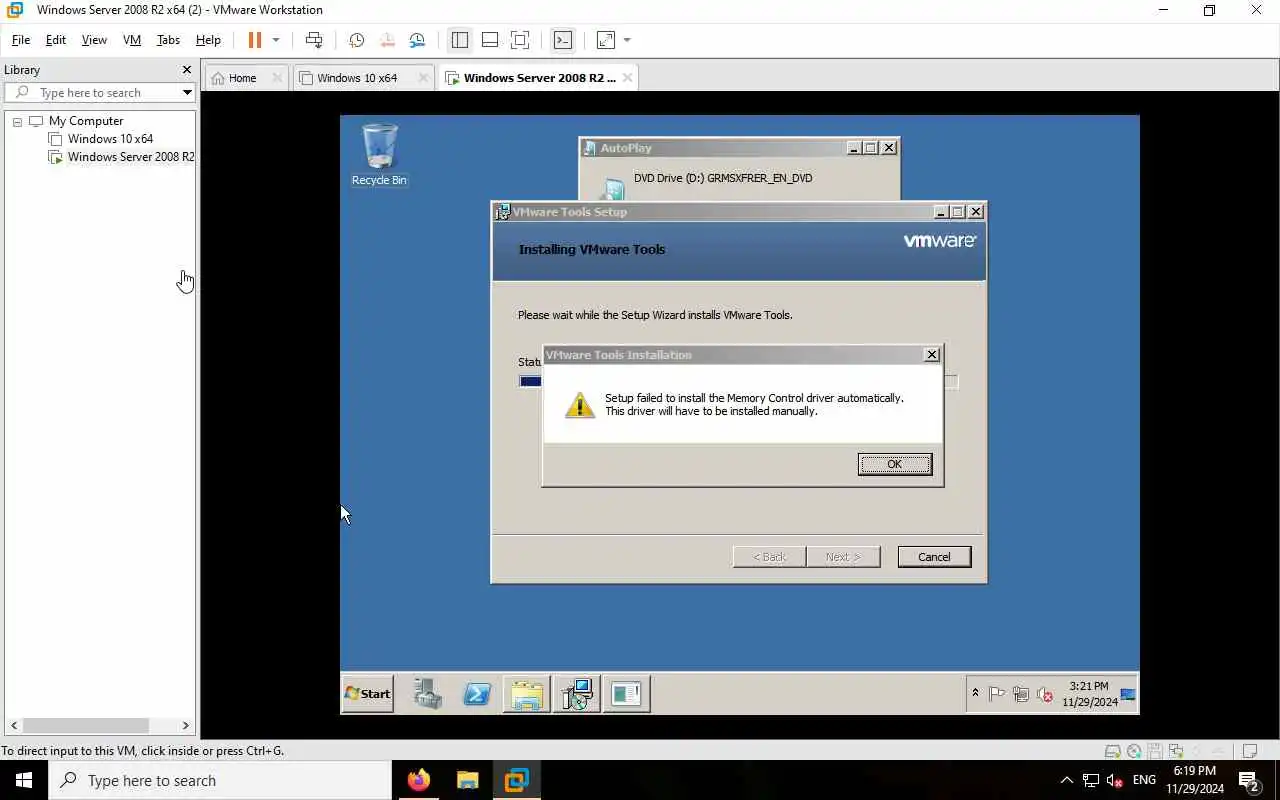1280x800 pixels.
Task: Click the guest network tray icon
Action: pyautogui.click(x=1021, y=694)
